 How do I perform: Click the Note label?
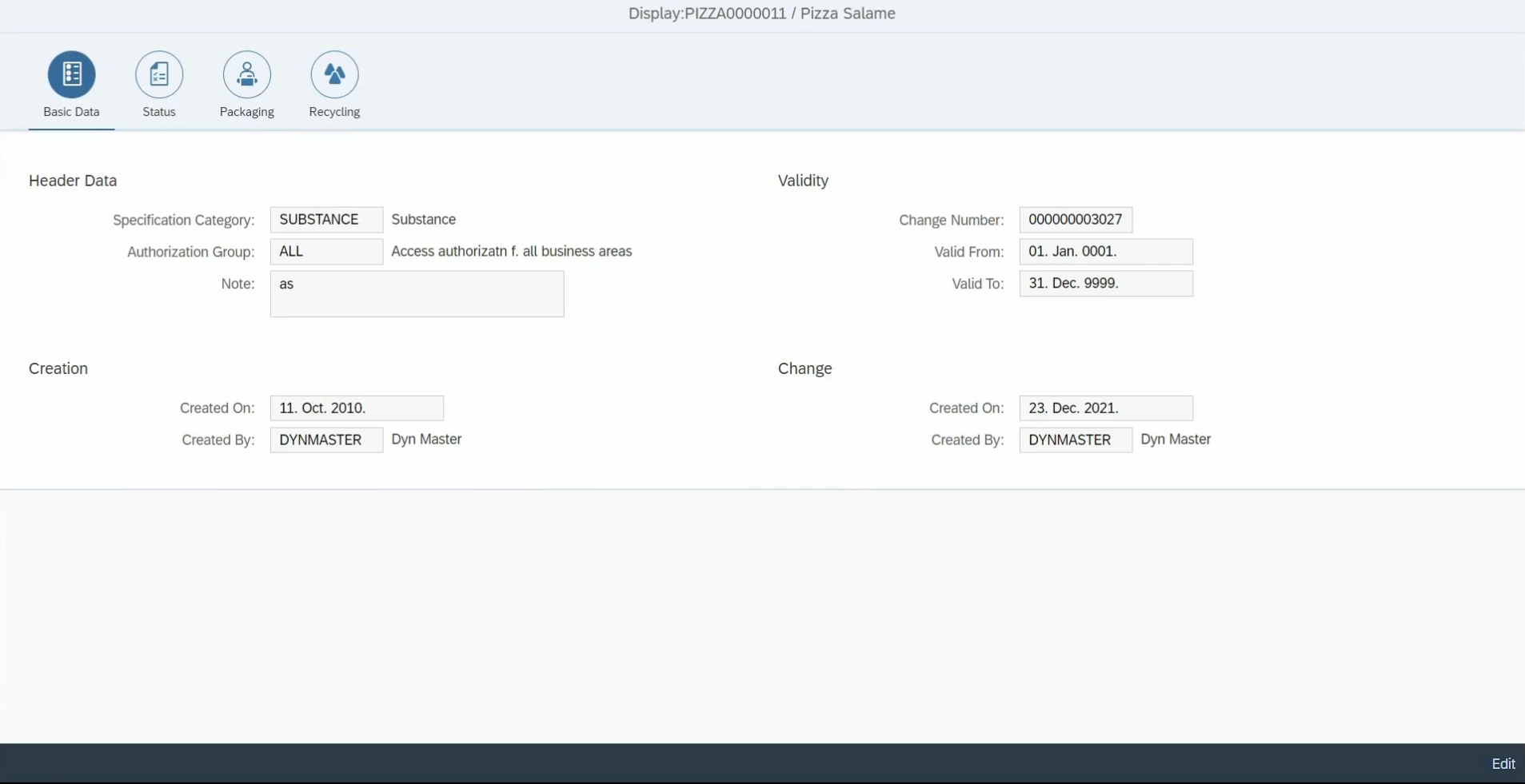[238, 284]
